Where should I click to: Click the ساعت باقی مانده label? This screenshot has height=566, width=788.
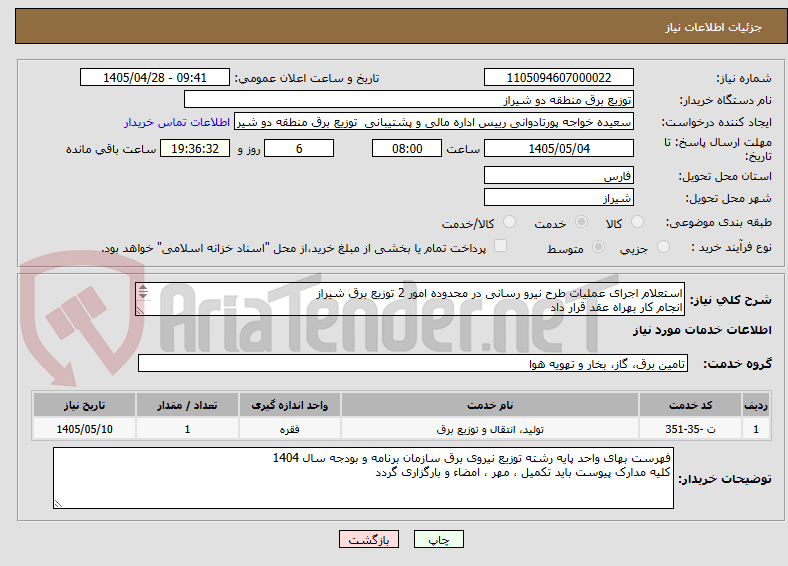click(x=111, y=149)
